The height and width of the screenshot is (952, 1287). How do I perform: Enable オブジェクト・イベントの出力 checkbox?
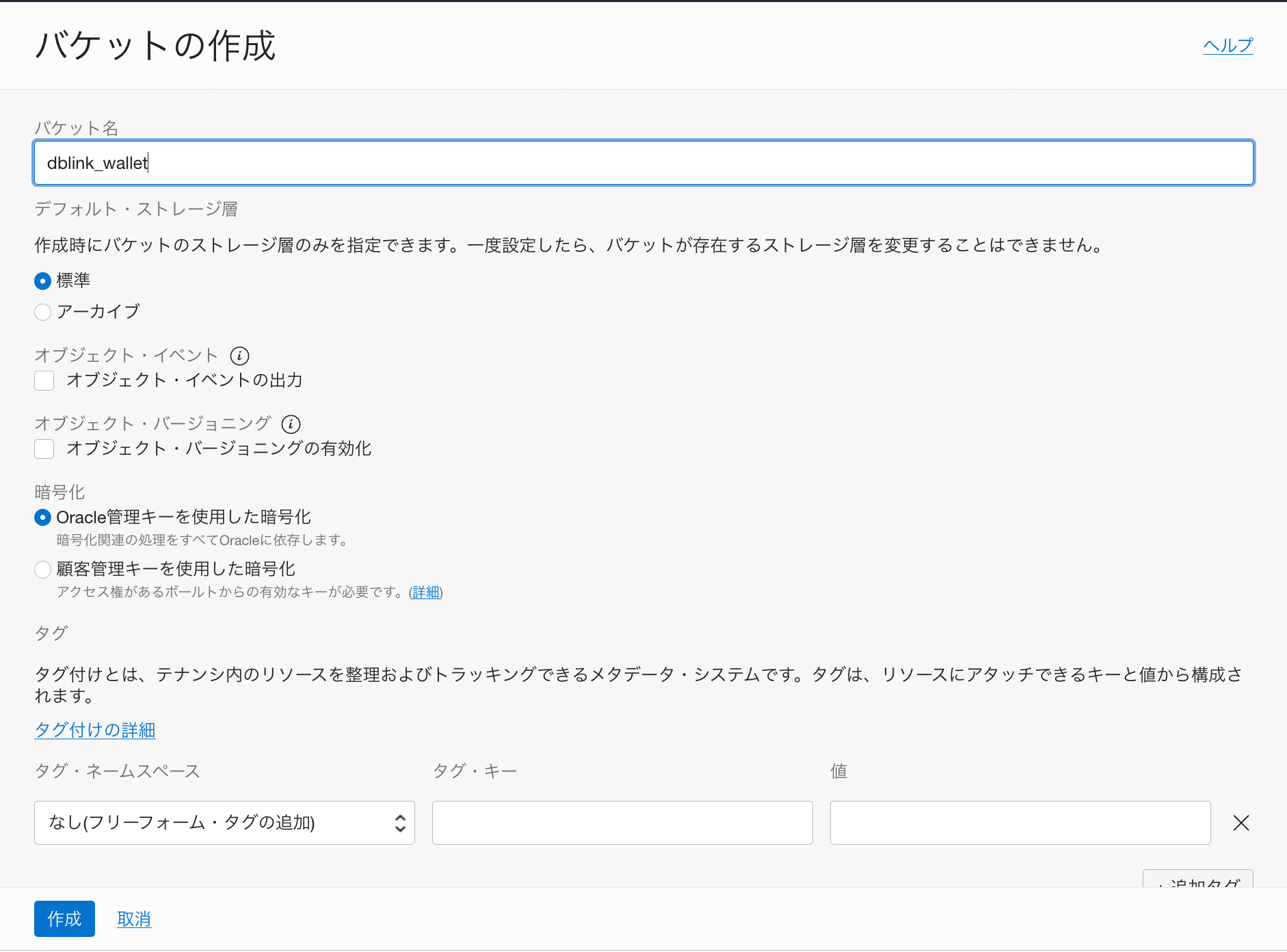click(x=44, y=380)
